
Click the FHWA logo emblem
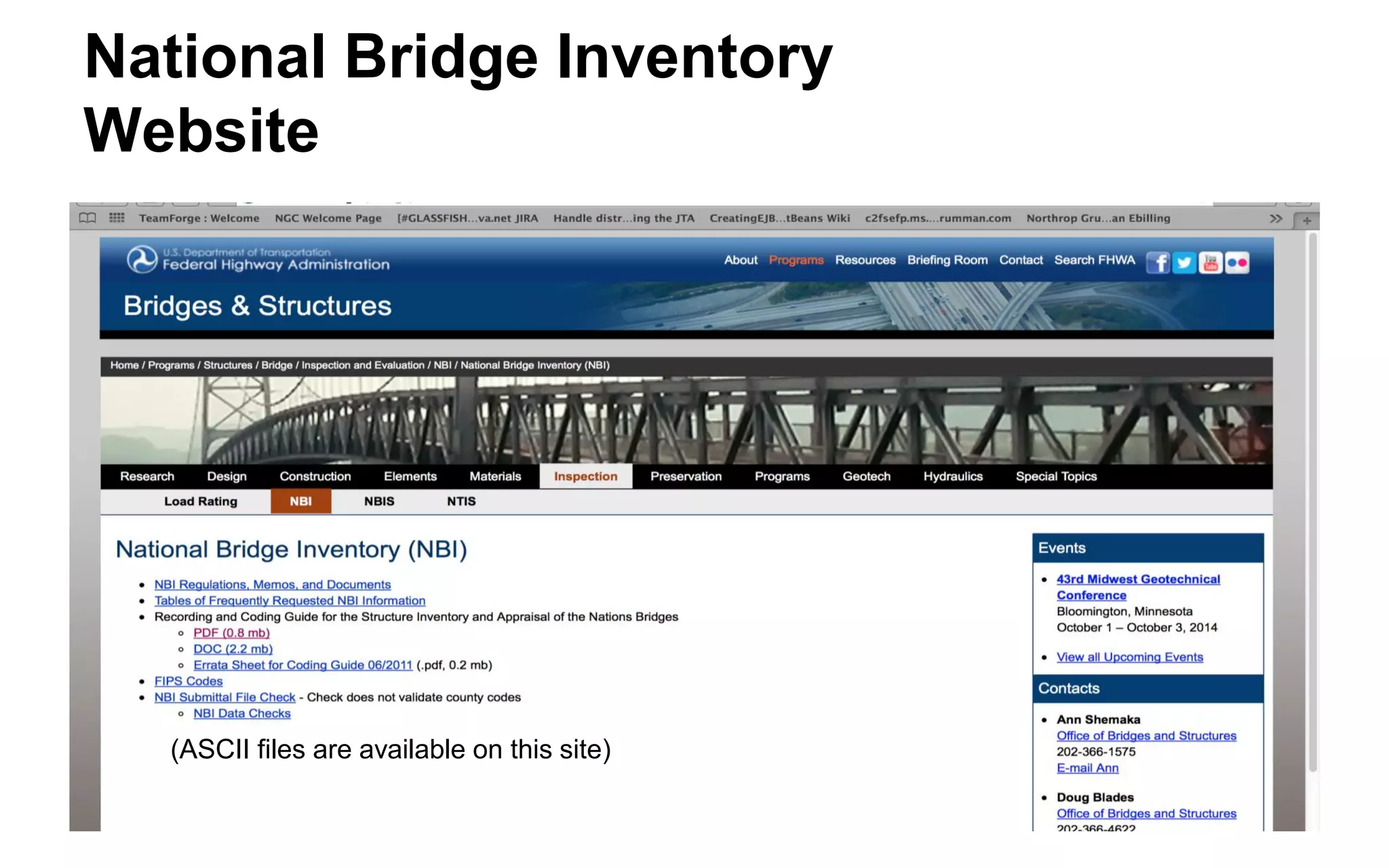pos(142,259)
